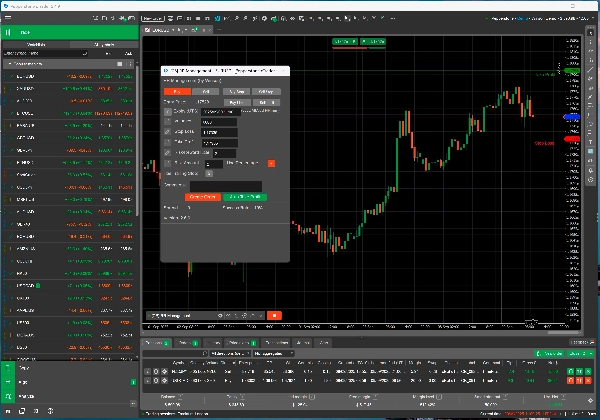Open the Algo section in left sidebar
The image size is (600, 420).
(x=22, y=382)
